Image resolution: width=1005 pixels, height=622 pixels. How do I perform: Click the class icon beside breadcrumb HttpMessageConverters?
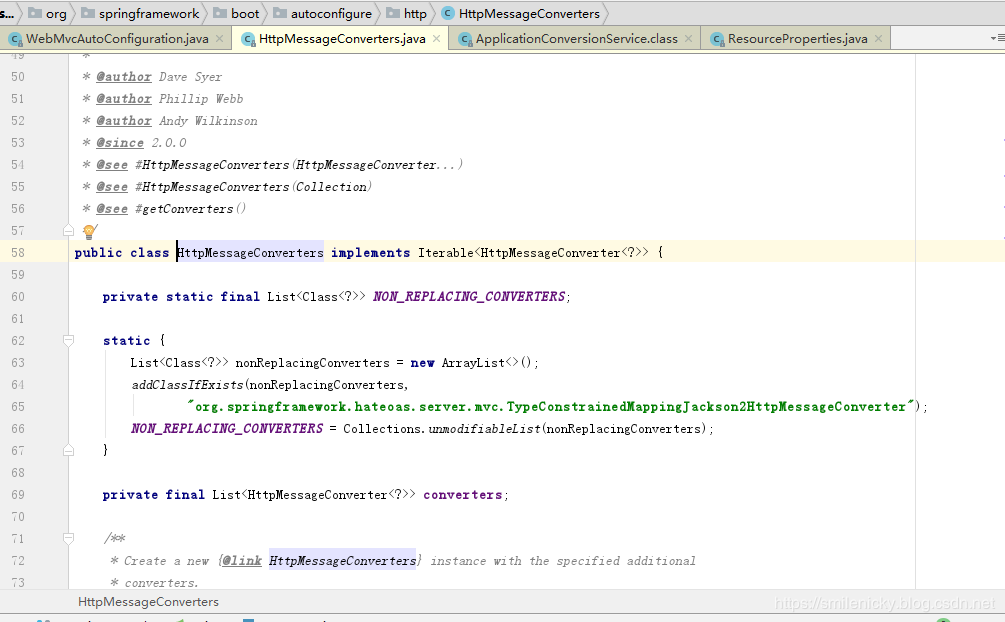(x=447, y=14)
